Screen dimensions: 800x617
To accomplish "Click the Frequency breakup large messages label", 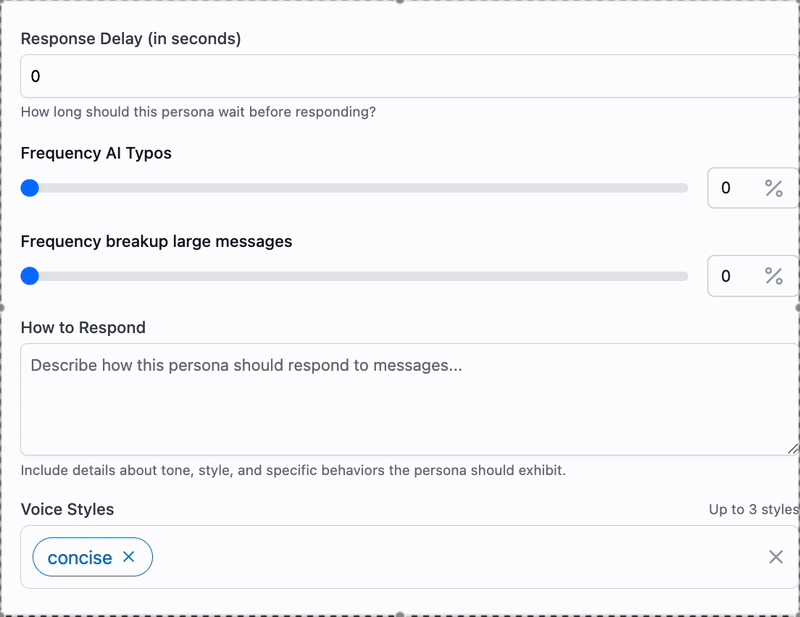I will click(x=156, y=241).
